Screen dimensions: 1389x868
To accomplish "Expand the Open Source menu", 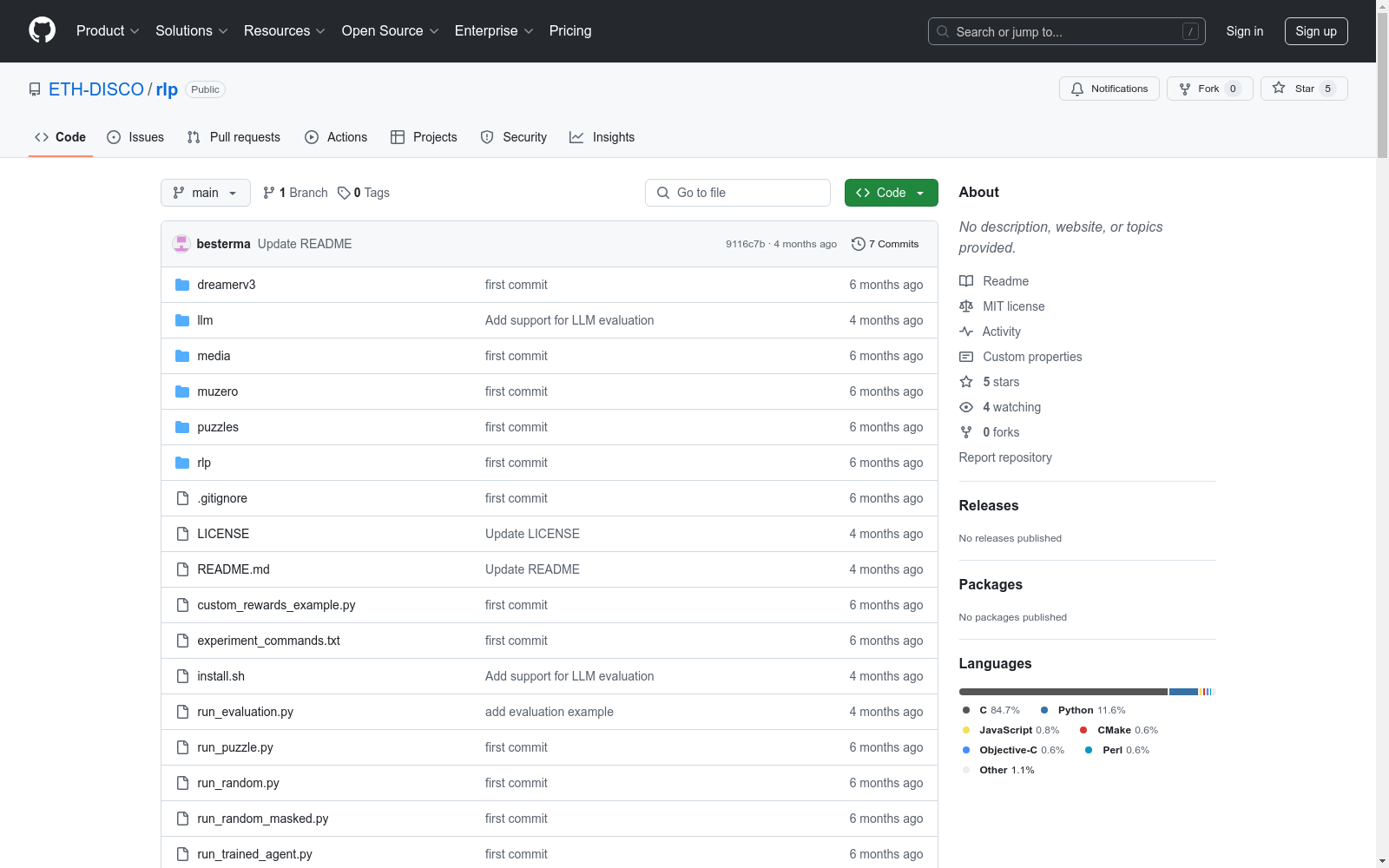I will coord(390,30).
